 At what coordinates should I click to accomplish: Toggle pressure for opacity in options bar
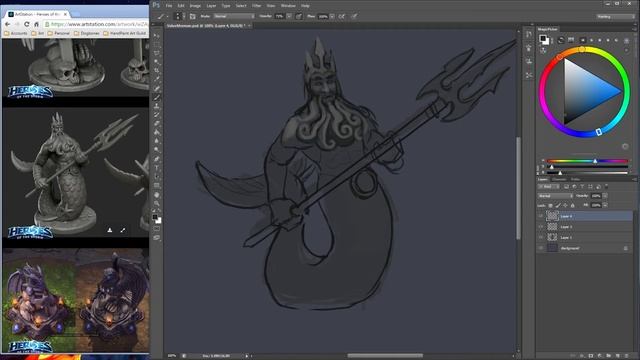pyautogui.click(x=299, y=16)
